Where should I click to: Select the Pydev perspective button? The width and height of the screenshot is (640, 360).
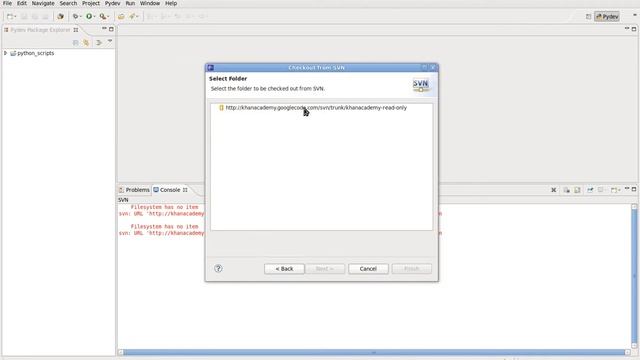[x=607, y=16]
